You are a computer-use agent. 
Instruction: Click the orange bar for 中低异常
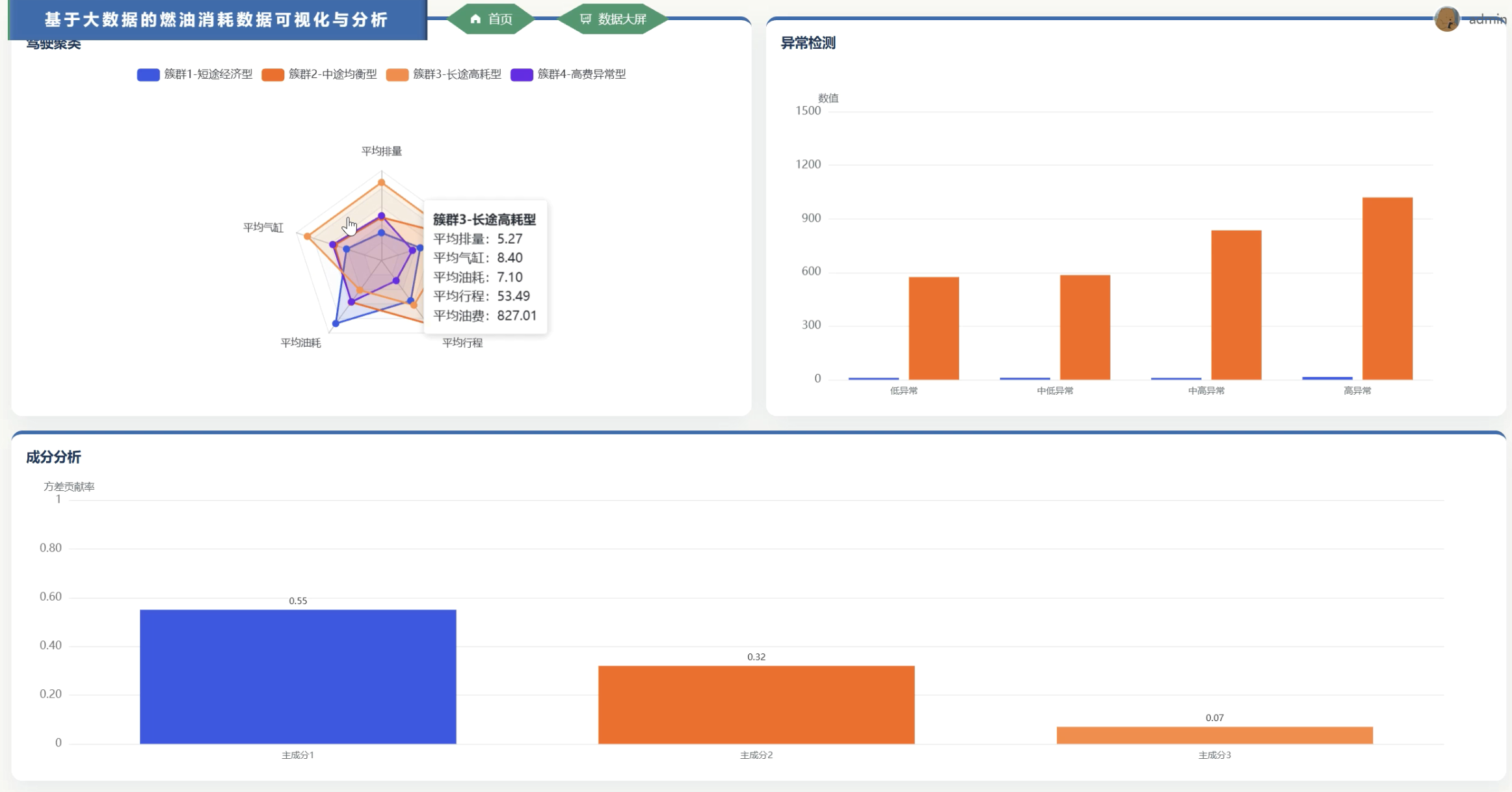tap(1085, 327)
